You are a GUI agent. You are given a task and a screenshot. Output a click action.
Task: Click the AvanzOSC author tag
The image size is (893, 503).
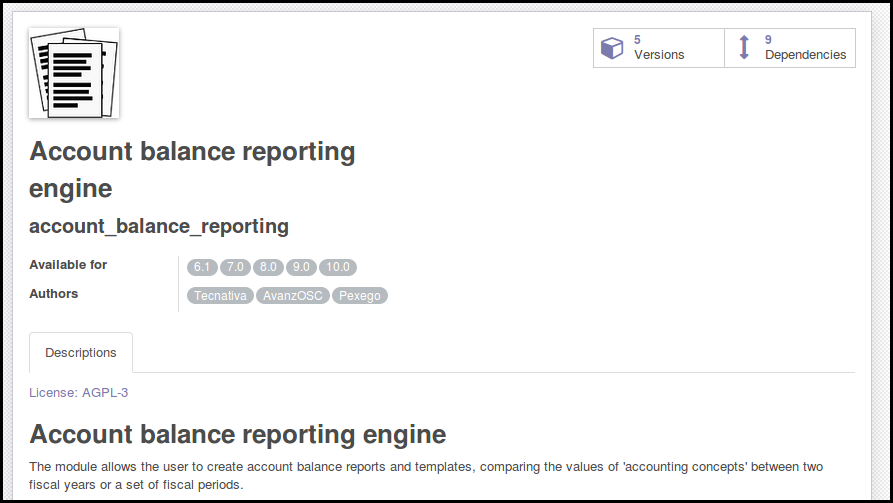[x=293, y=296]
